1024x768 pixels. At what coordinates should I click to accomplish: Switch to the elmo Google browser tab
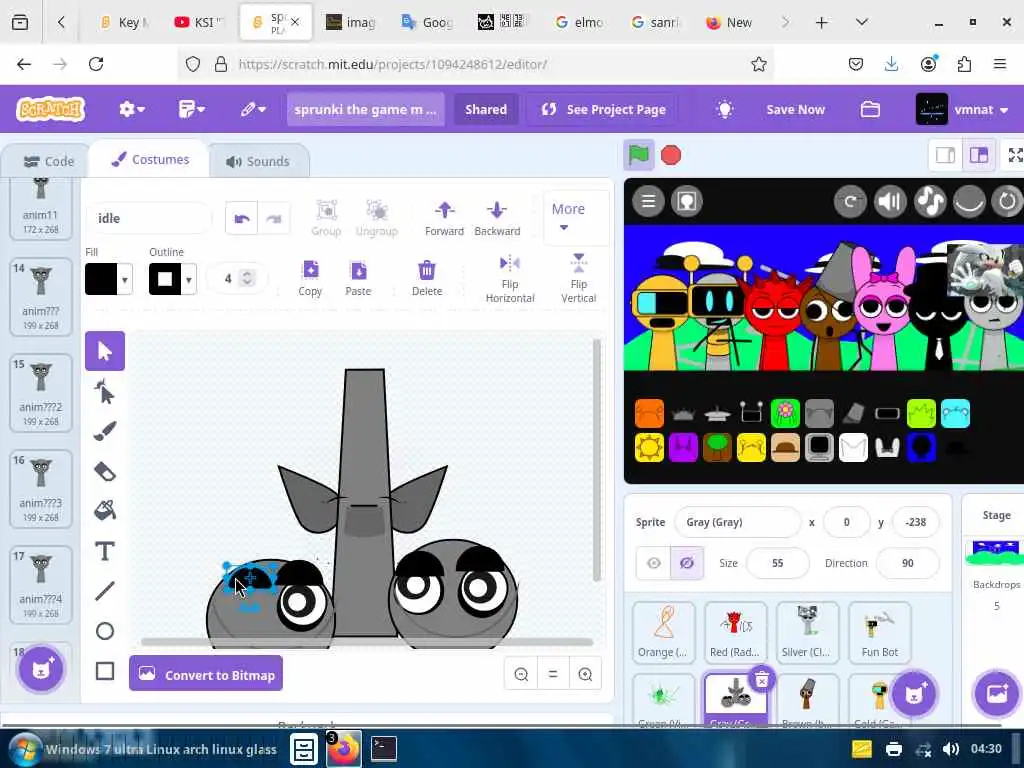click(579, 22)
